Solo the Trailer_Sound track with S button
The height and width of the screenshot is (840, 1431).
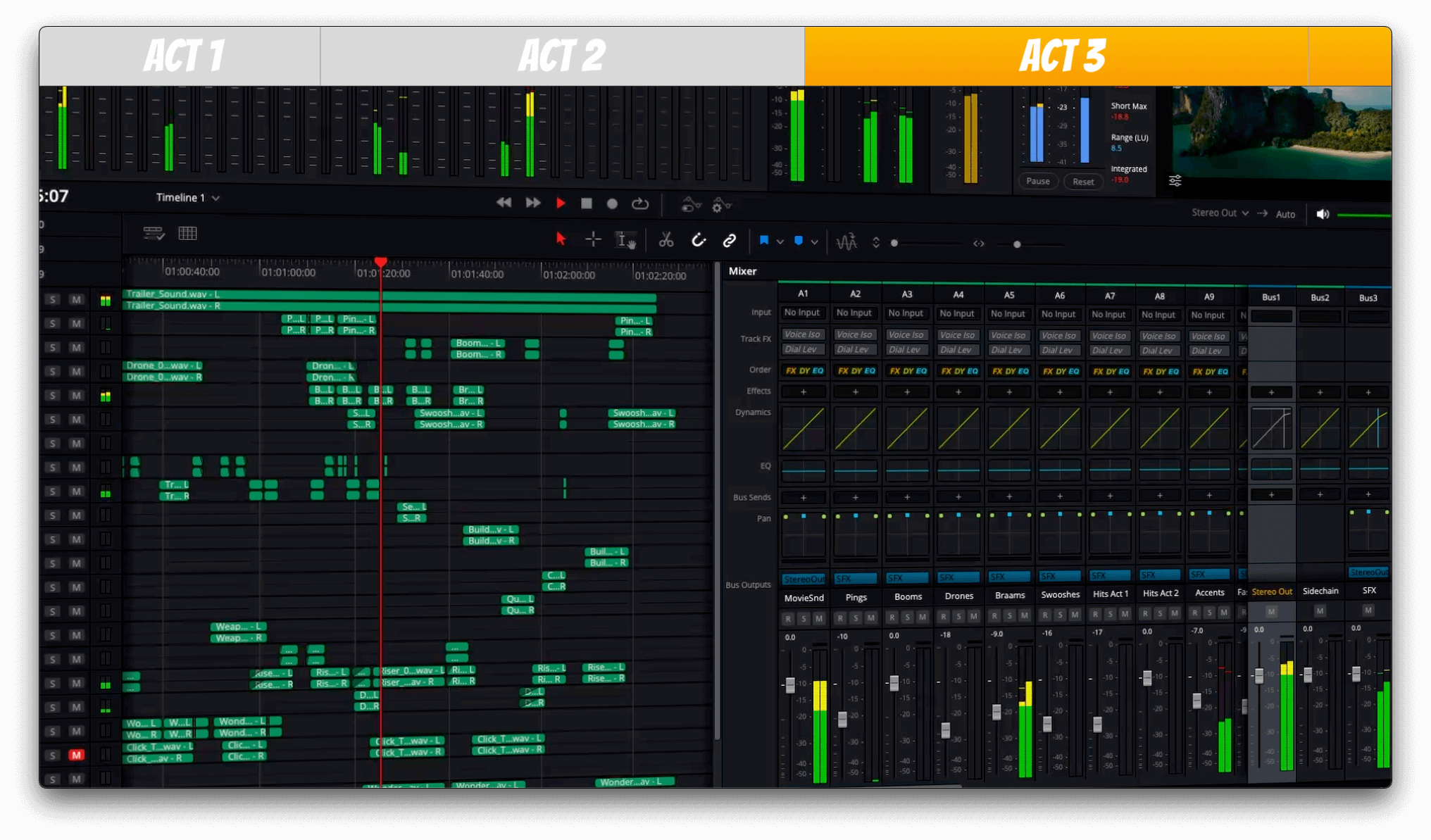pos(52,300)
